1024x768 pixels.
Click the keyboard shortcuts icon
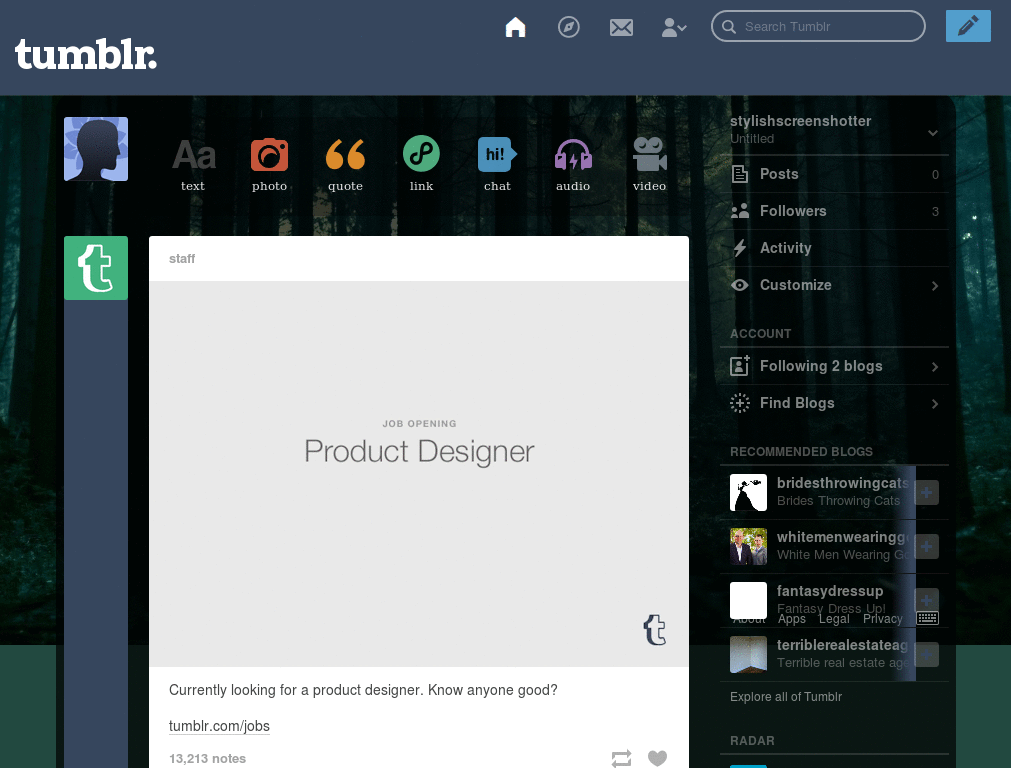[x=927, y=618]
